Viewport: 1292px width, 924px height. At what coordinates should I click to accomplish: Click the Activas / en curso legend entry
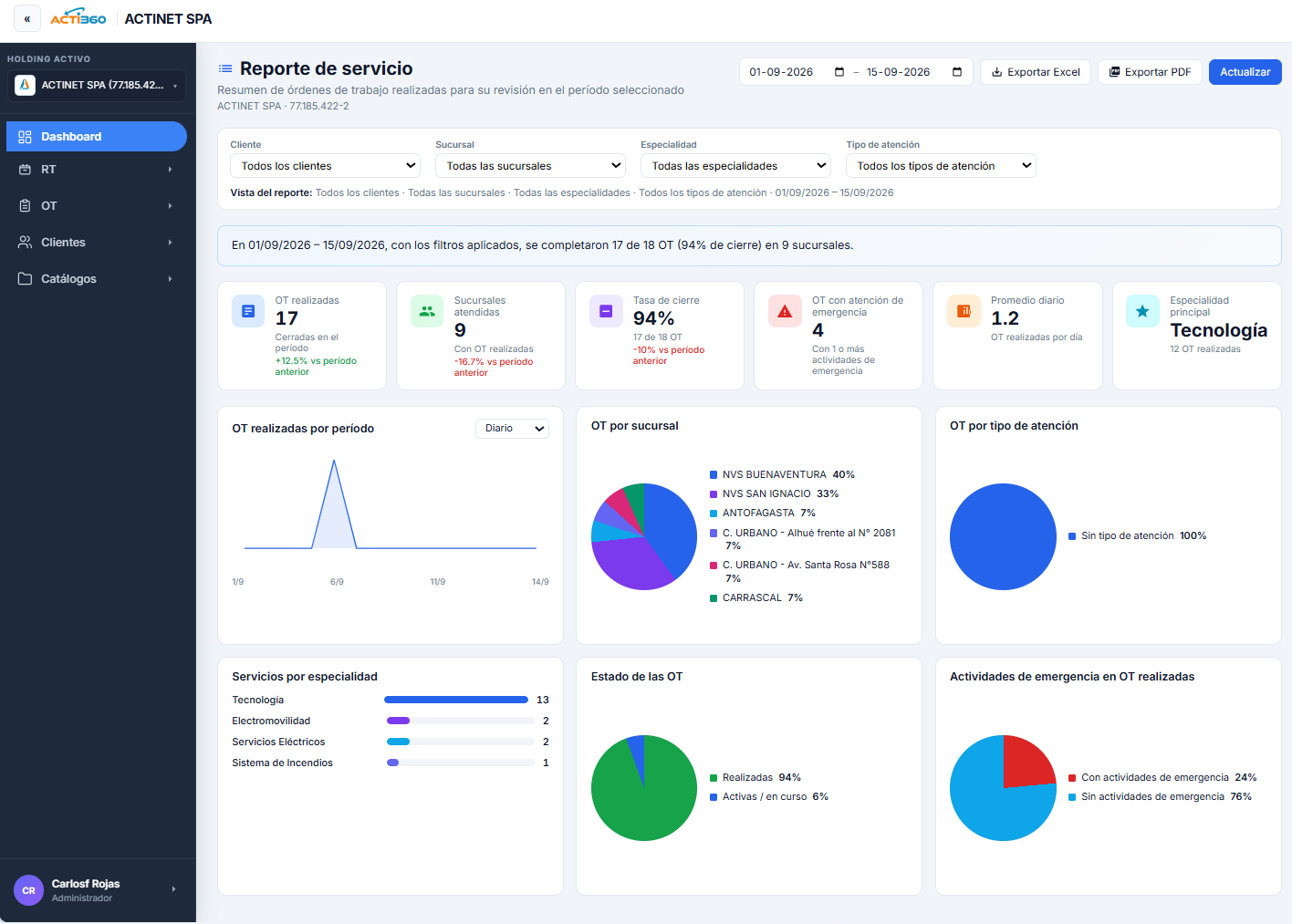pyautogui.click(x=769, y=796)
